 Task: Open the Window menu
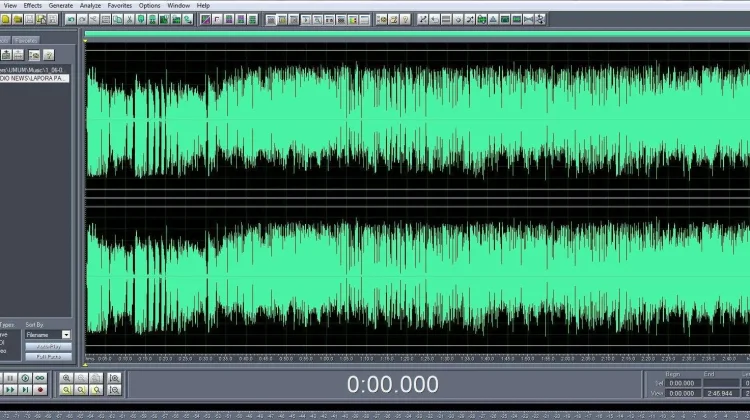point(178,6)
